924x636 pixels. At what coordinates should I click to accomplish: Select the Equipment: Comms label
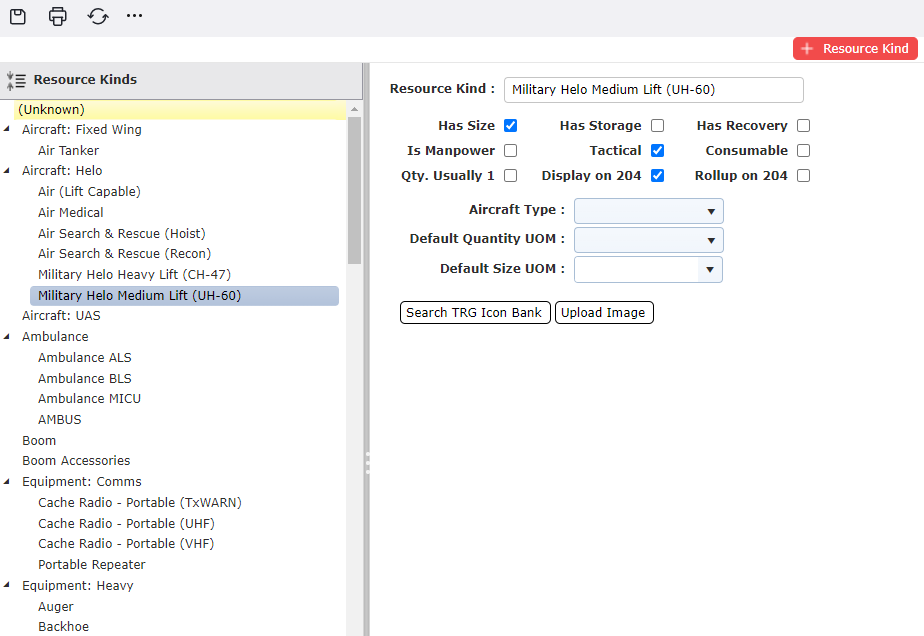(81, 482)
